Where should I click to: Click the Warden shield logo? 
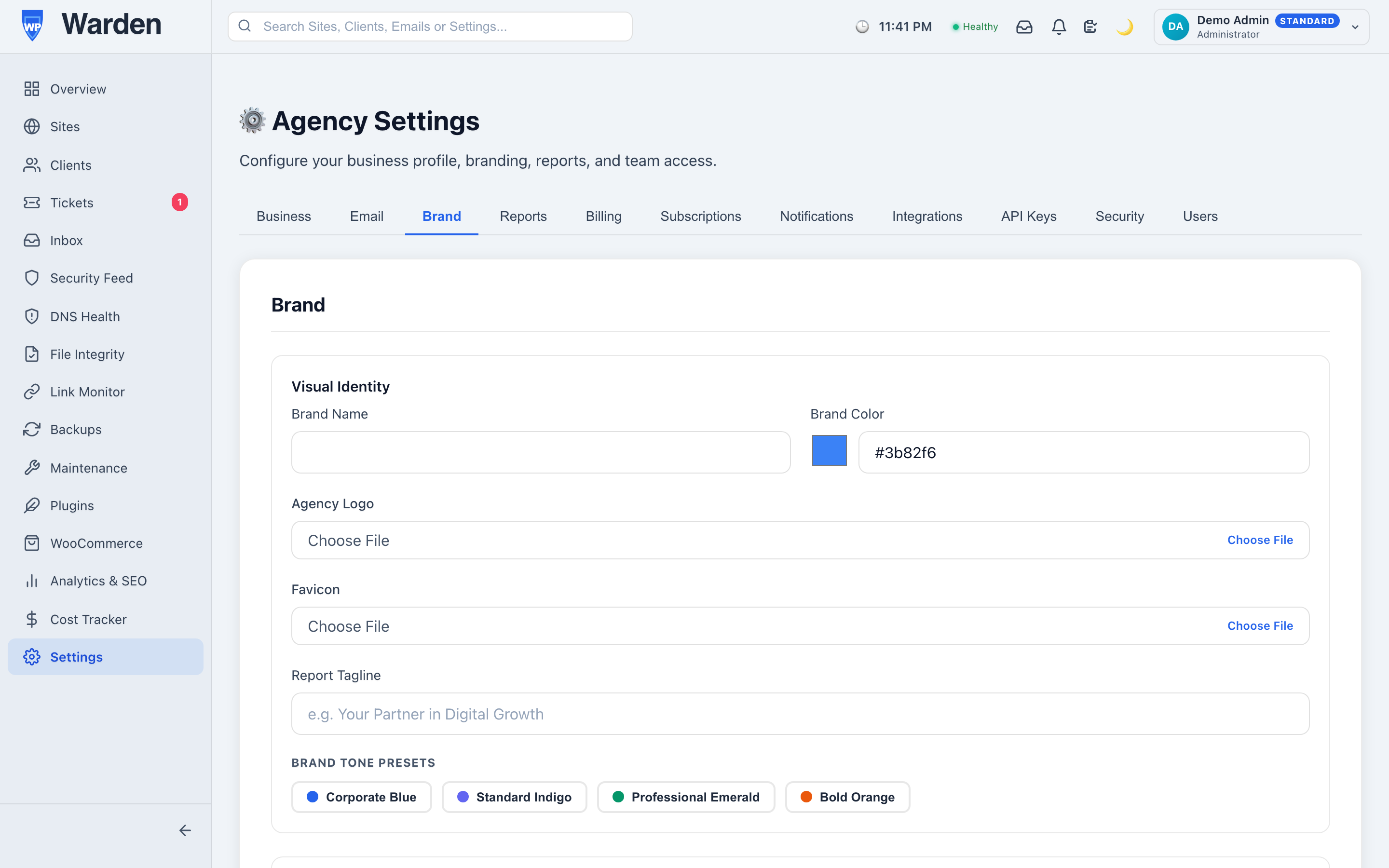tap(32, 25)
